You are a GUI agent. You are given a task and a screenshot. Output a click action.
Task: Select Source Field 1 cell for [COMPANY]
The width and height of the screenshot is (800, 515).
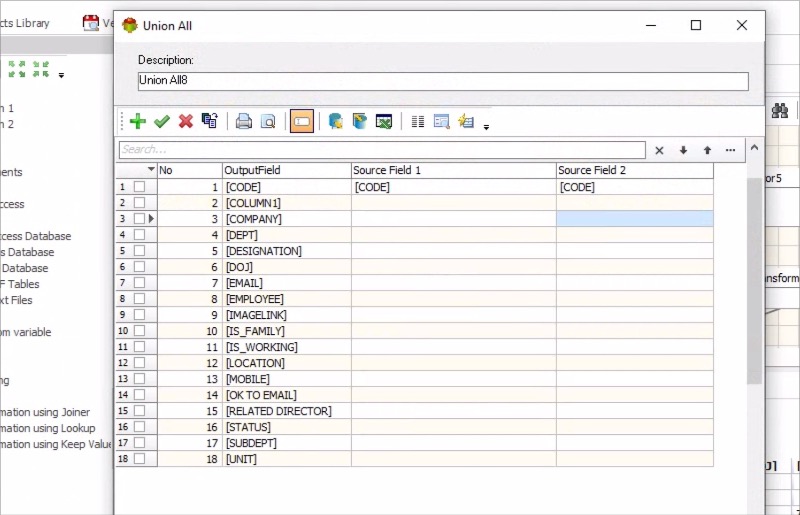(454, 218)
